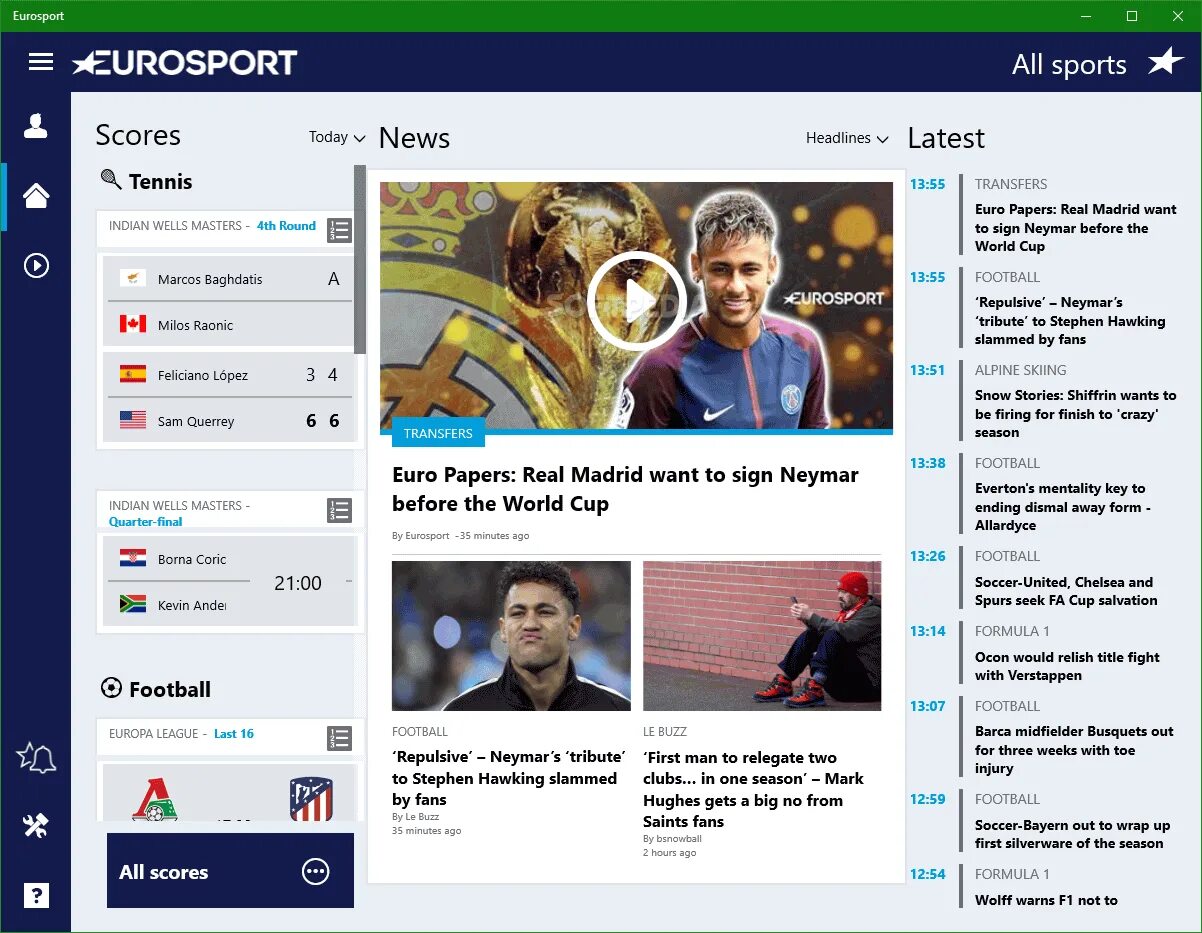
Task: Expand the Headlines news dropdown
Action: click(847, 138)
